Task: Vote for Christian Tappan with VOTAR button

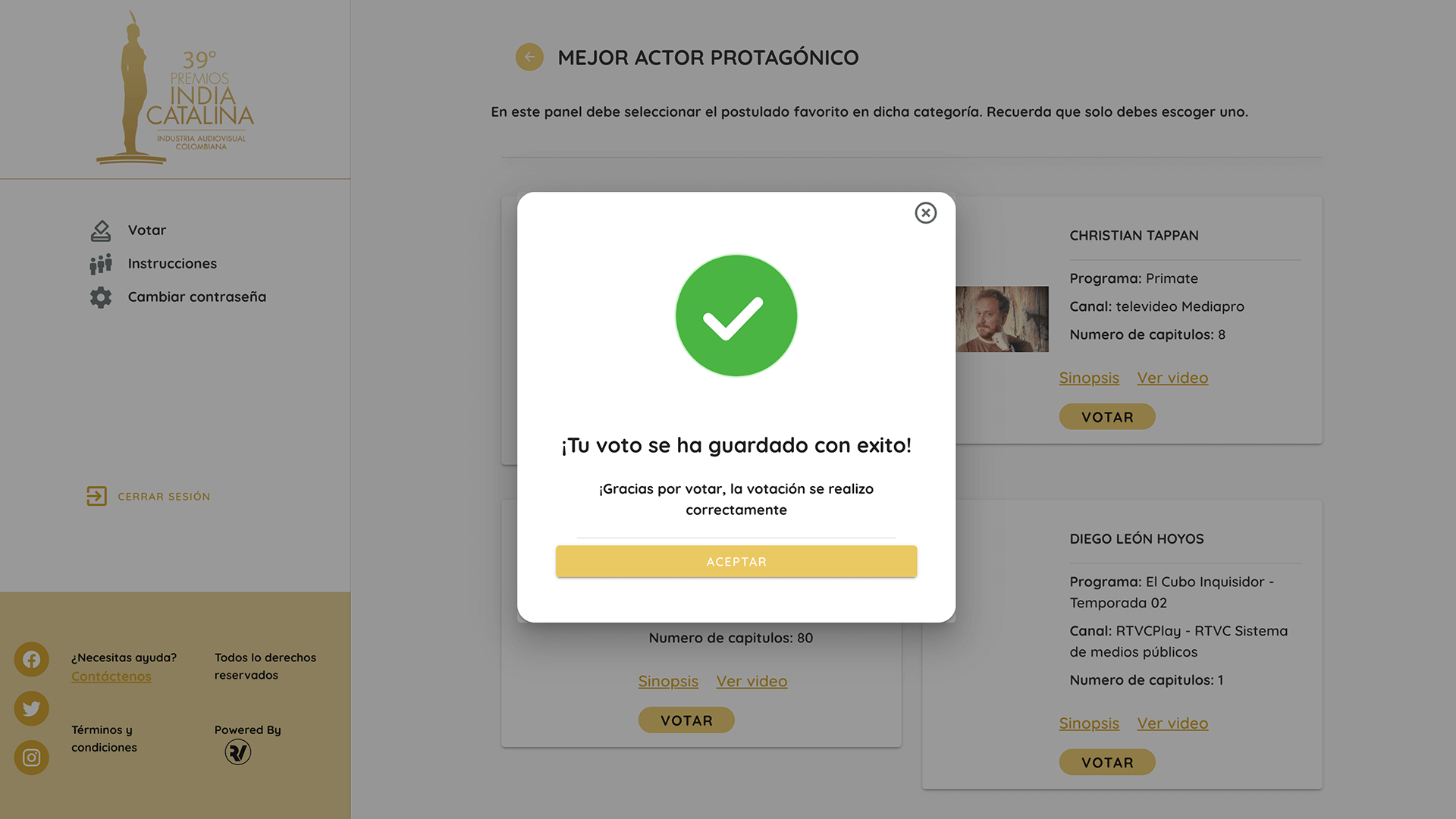Action: tap(1107, 417)
